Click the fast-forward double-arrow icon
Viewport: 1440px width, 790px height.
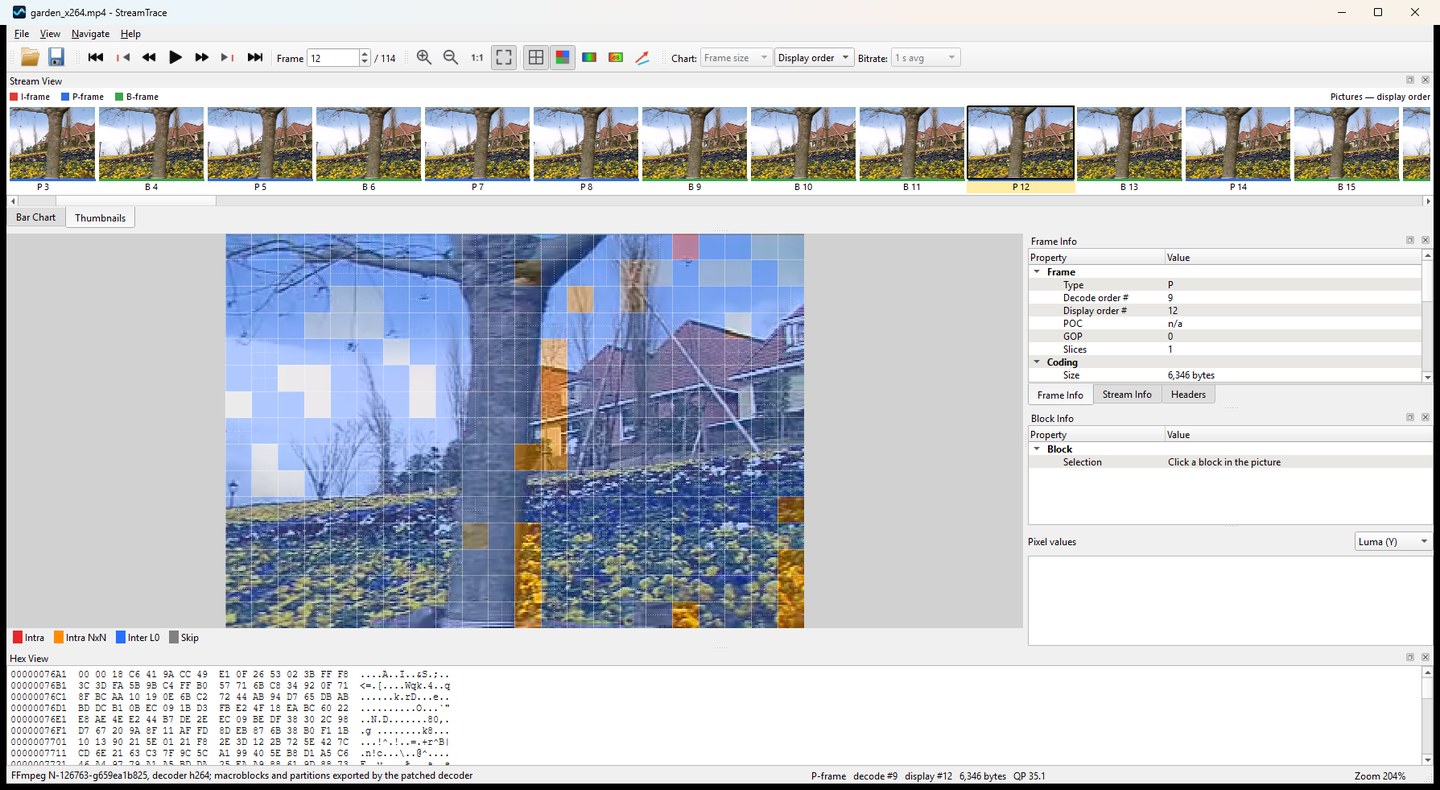pos(202,58)
